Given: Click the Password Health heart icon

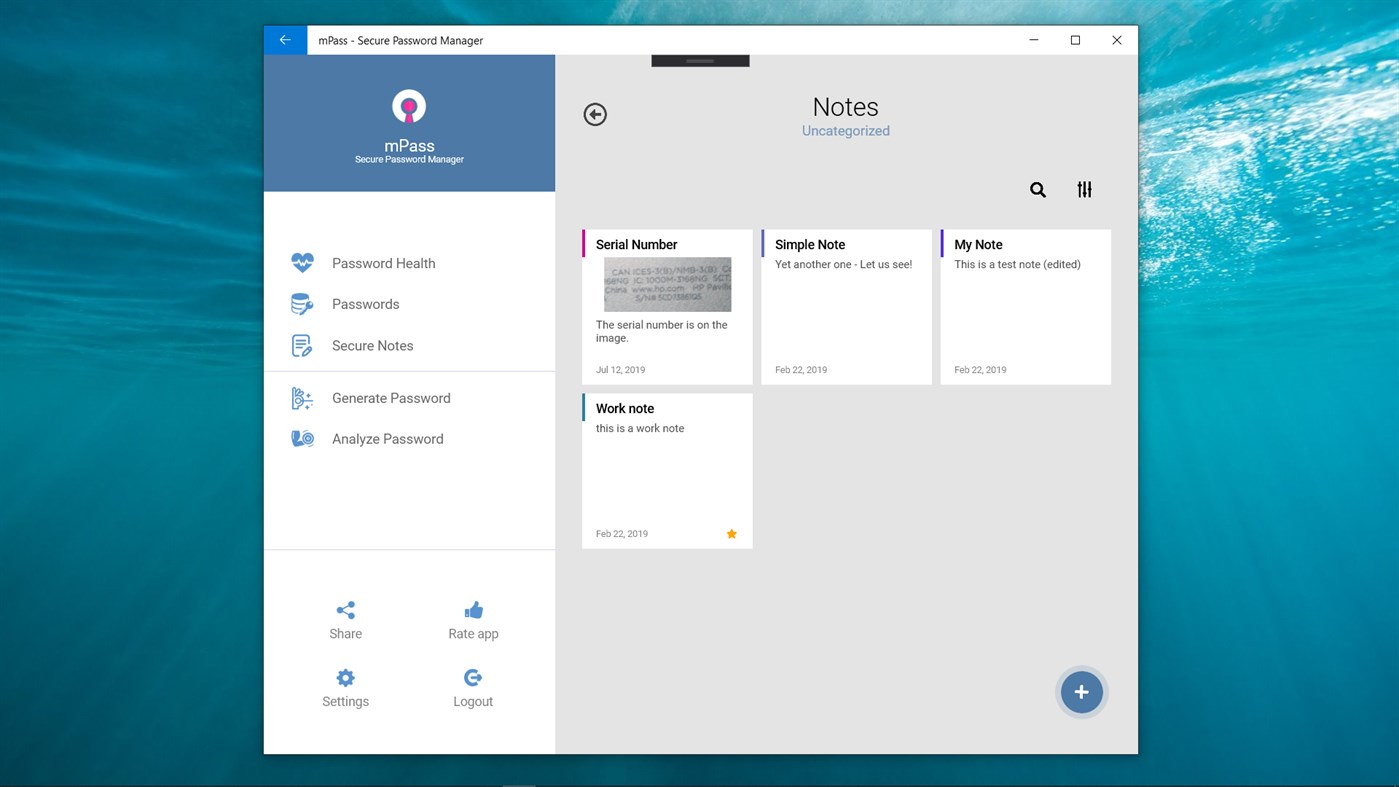Looking at the screenshot, I should pyautogui.click(x=302, y=263).
